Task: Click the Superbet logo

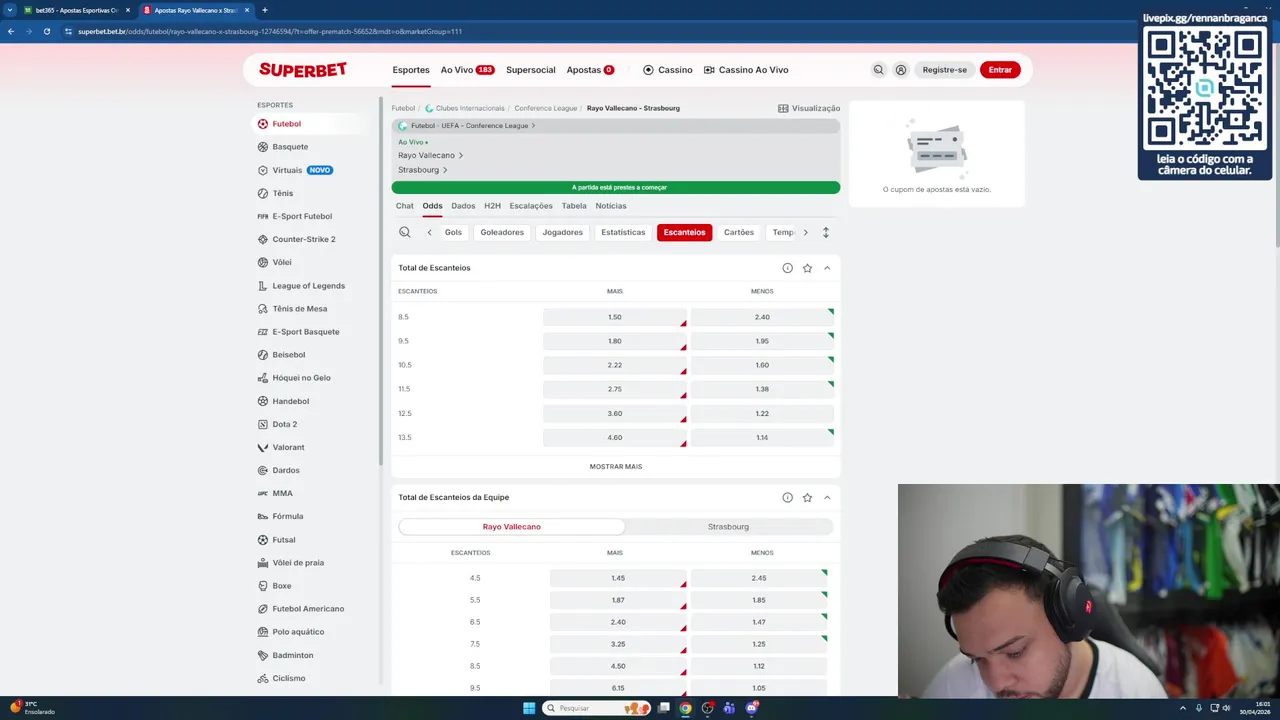Action: coord(303,70)
